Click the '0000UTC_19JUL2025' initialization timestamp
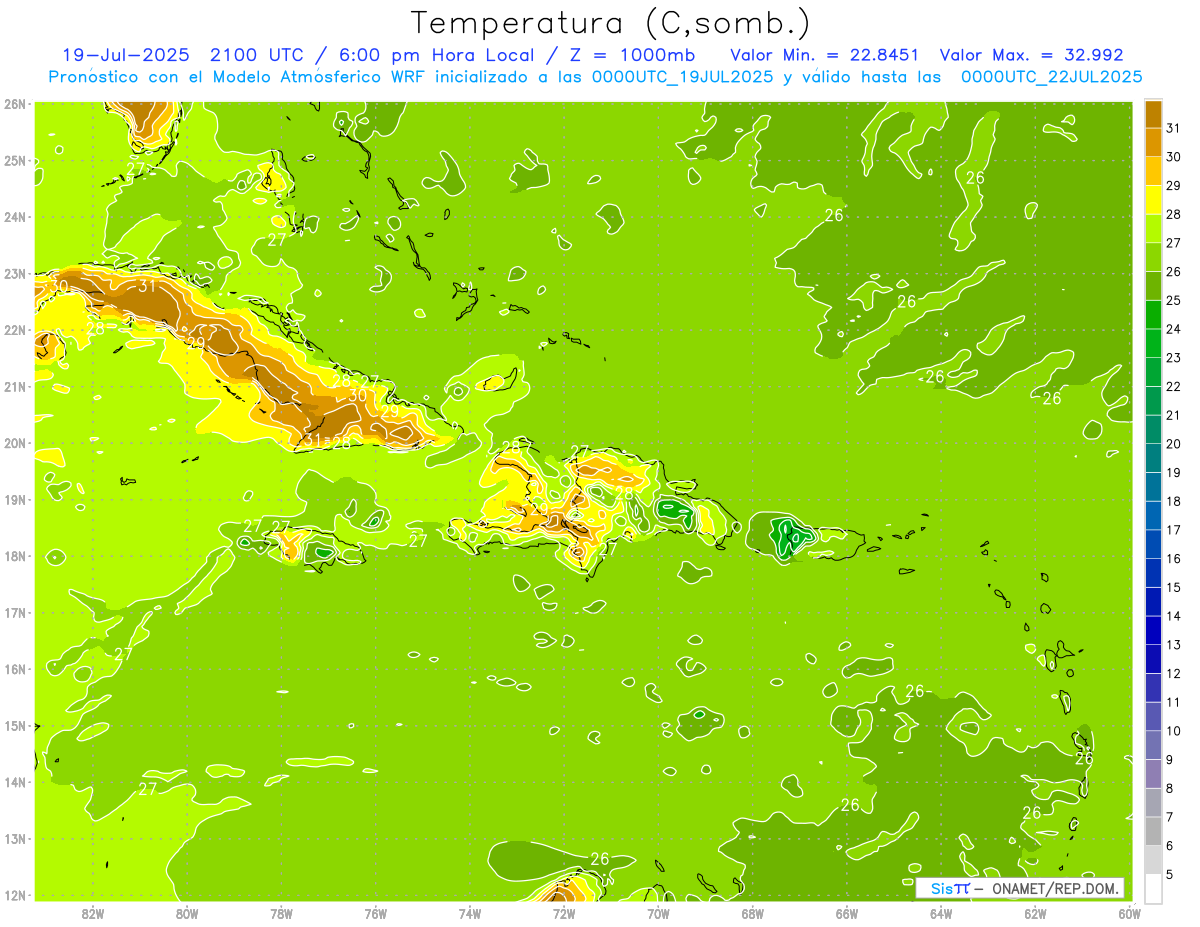The width and height of the screenshot is (1200, 927). [683, 77]
